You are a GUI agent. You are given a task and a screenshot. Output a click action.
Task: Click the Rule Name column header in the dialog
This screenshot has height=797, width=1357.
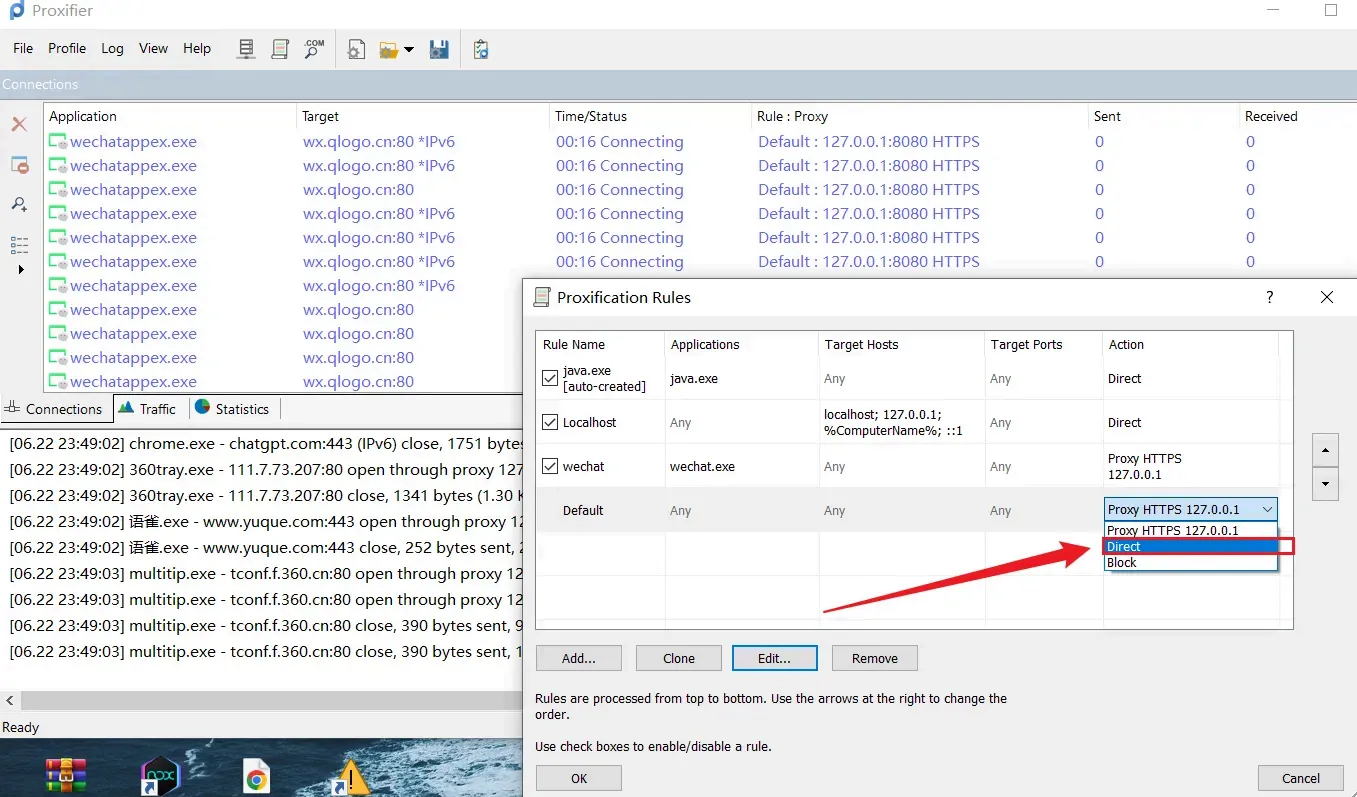point(600,344)
